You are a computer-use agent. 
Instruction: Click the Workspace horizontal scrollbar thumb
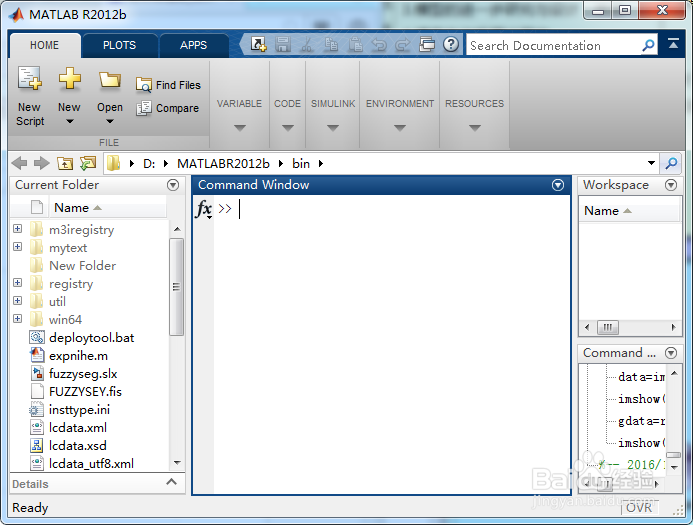pyautogui.click(x=608, y=327)
